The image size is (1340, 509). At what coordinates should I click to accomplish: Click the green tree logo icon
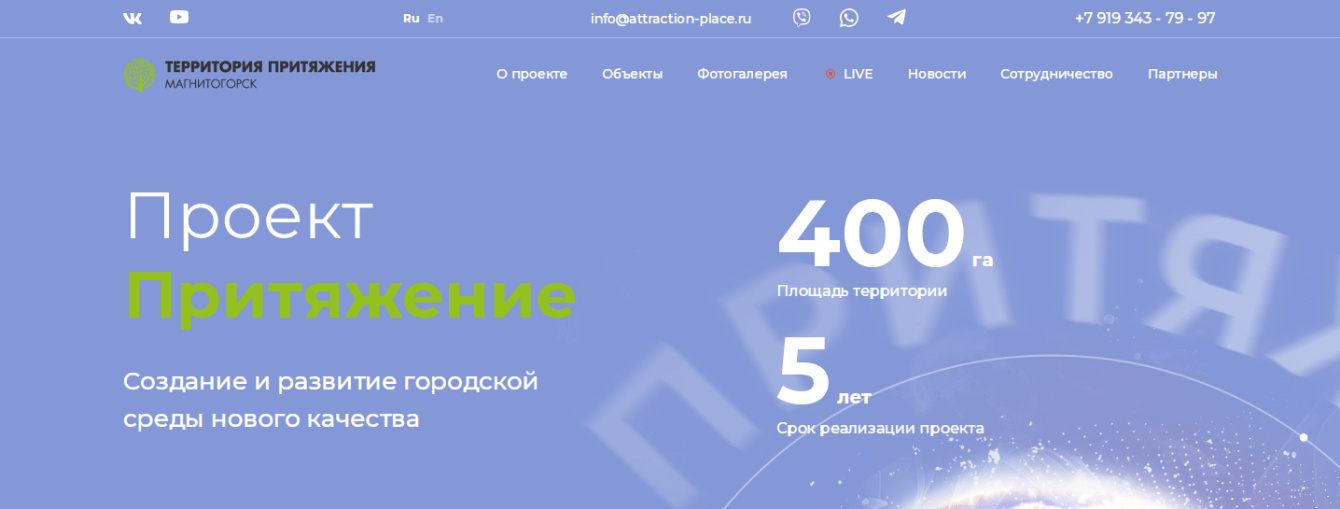140,74
